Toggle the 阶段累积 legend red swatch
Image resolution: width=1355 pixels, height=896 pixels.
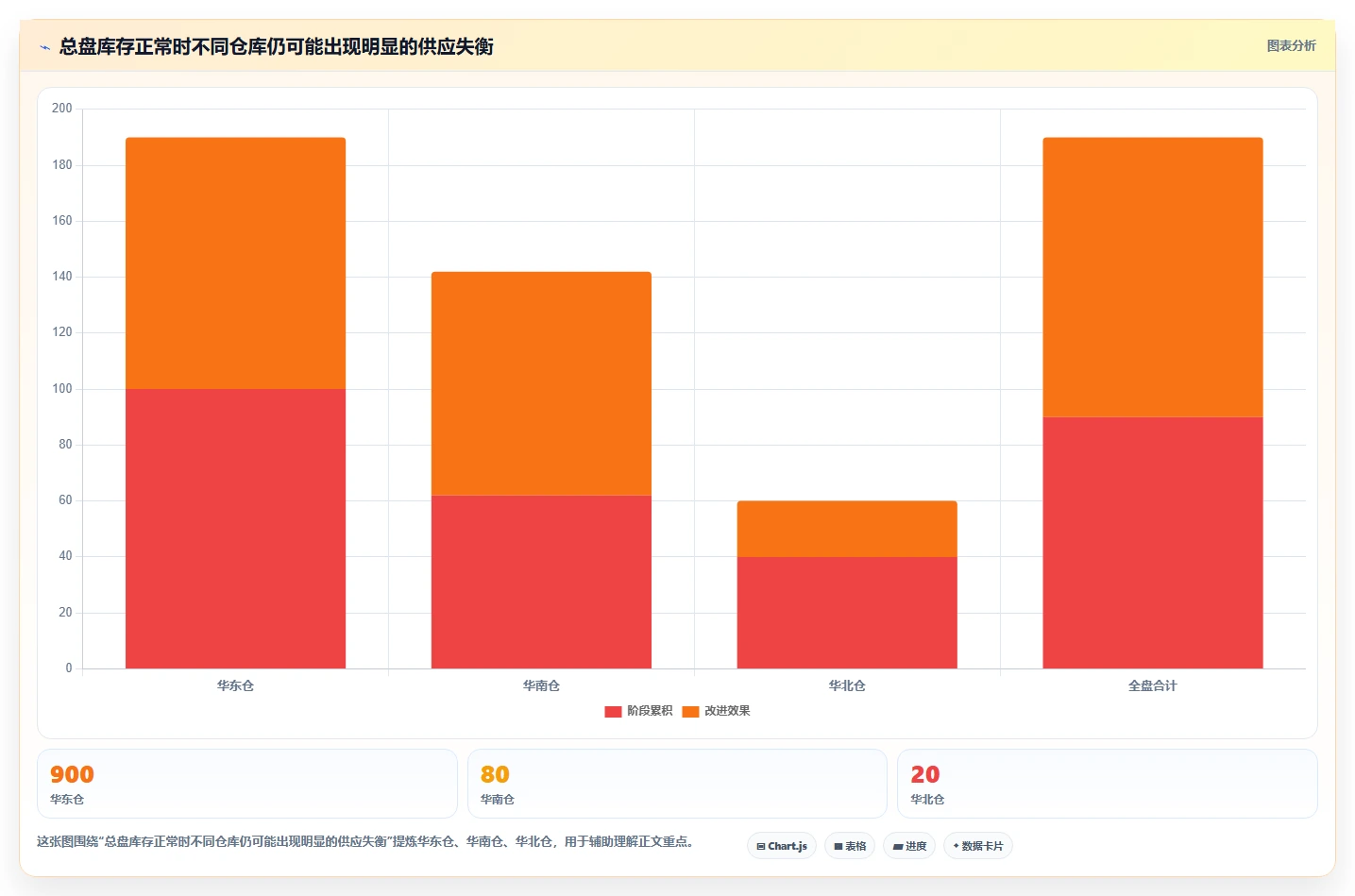coord(613,711)
